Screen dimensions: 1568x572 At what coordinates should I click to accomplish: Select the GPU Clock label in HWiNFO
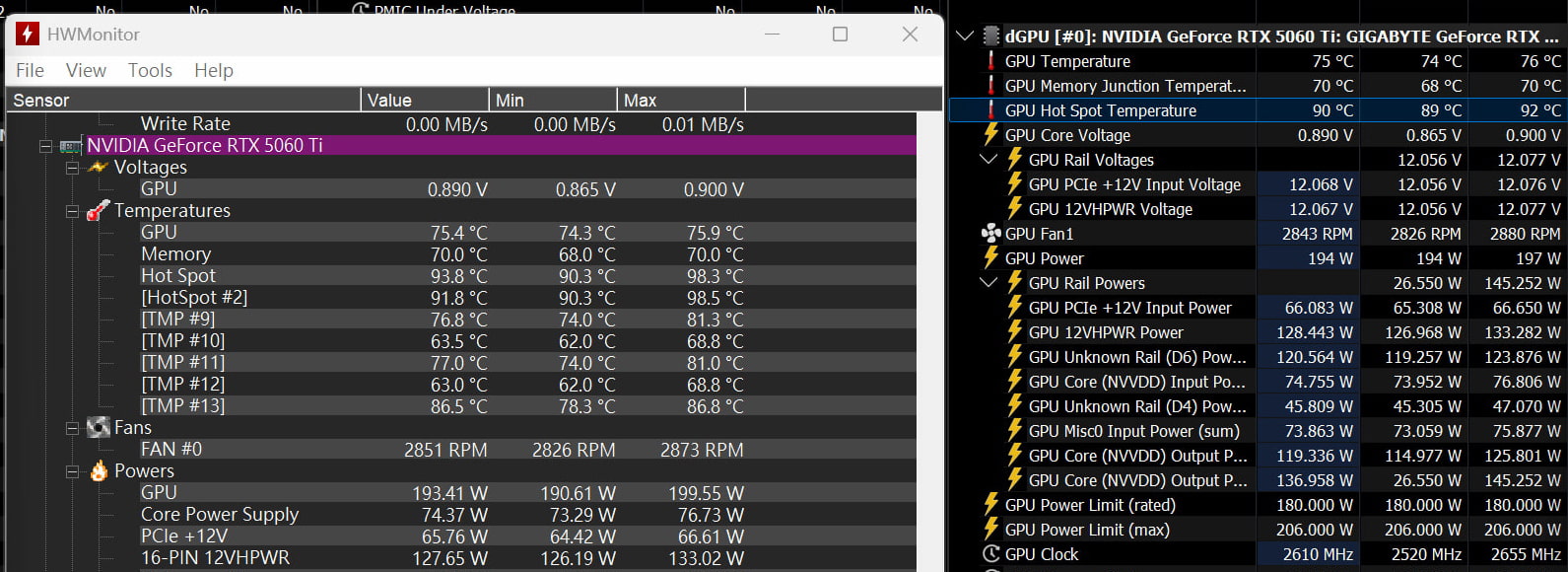[x=1042, y=554]
